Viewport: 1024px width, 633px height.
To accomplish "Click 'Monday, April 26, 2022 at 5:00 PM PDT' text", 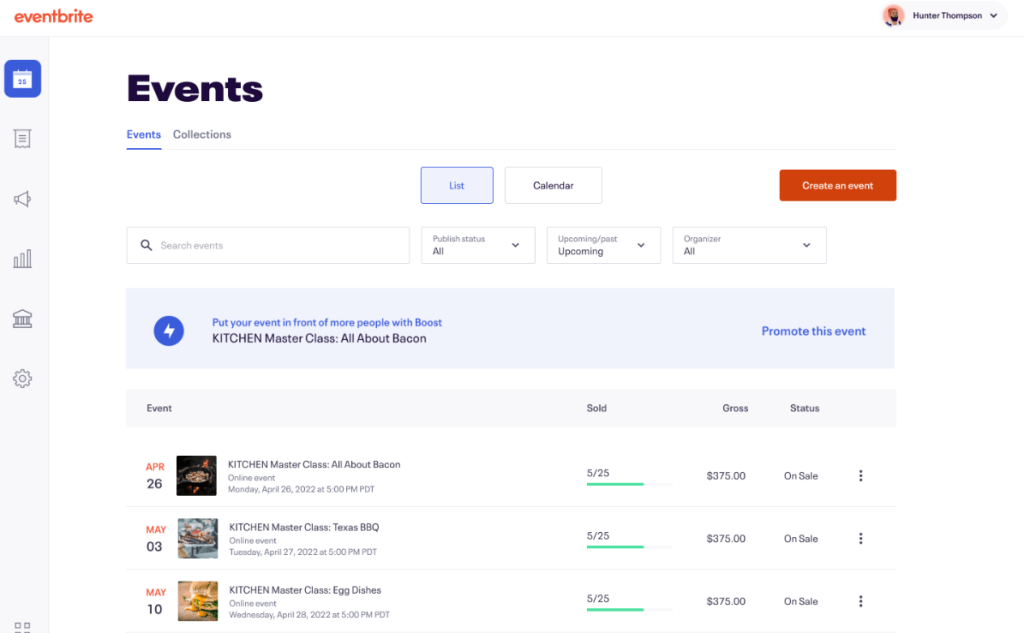I will pos(301,489).
